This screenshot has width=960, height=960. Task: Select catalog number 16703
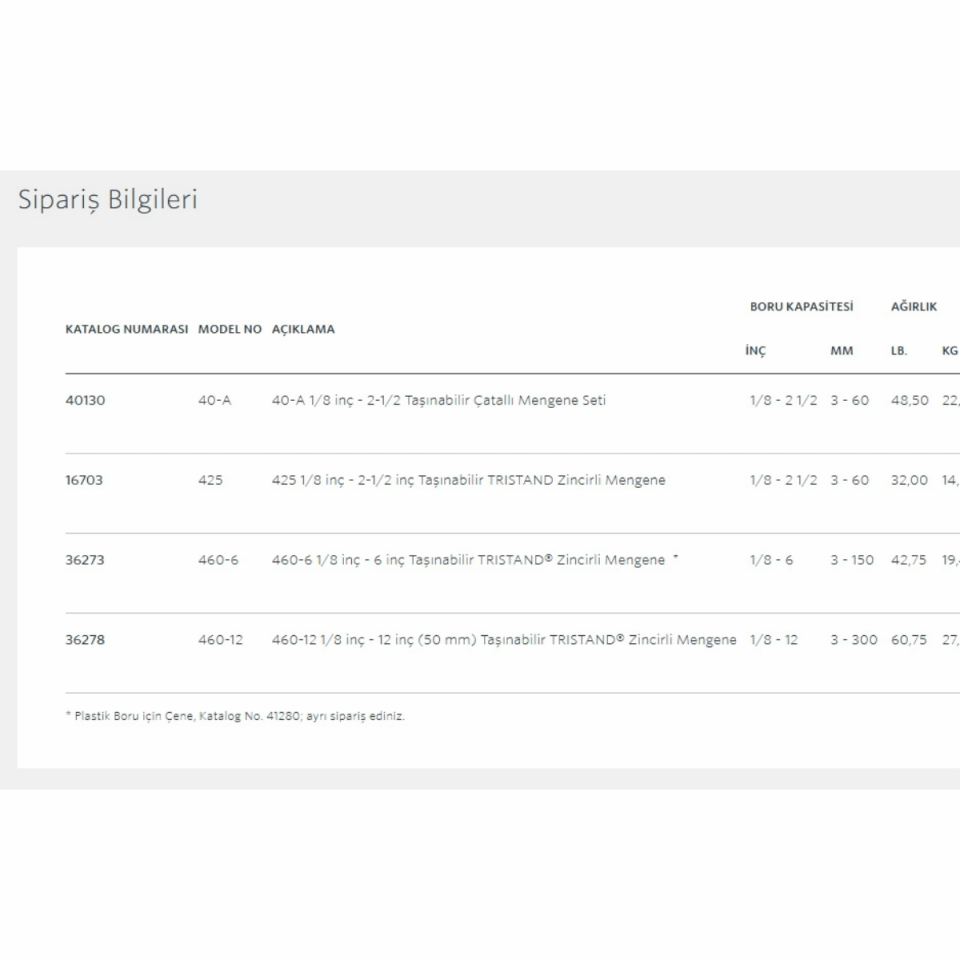coord(84,480)
